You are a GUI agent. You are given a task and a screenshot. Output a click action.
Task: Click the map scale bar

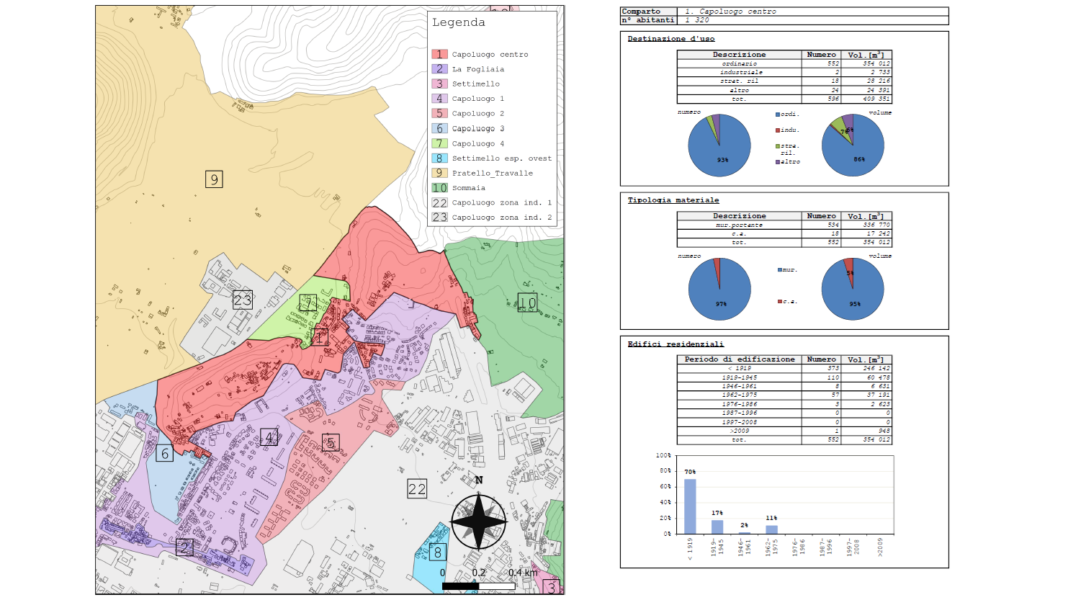click(480, 584)
